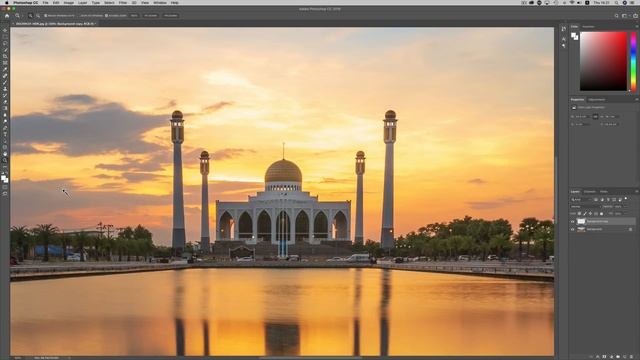Select the Hand tool
This screenshot has height=360, width=640.
pyautogui.click(x=5, y=154)
